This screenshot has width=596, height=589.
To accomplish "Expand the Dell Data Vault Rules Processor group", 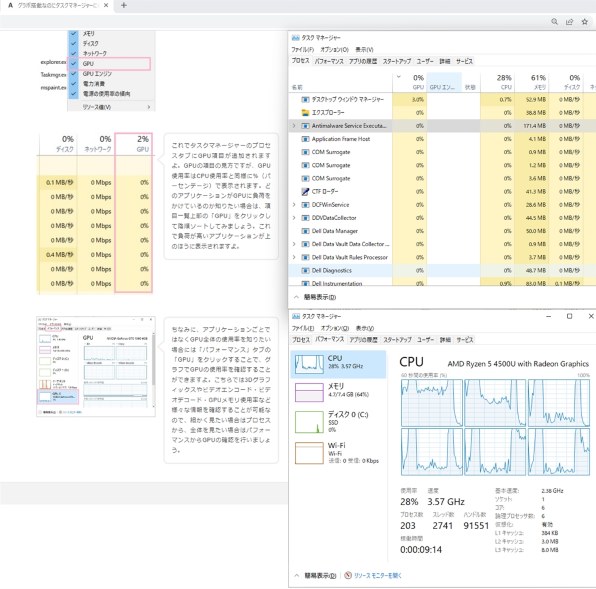I will coord(294,257).
